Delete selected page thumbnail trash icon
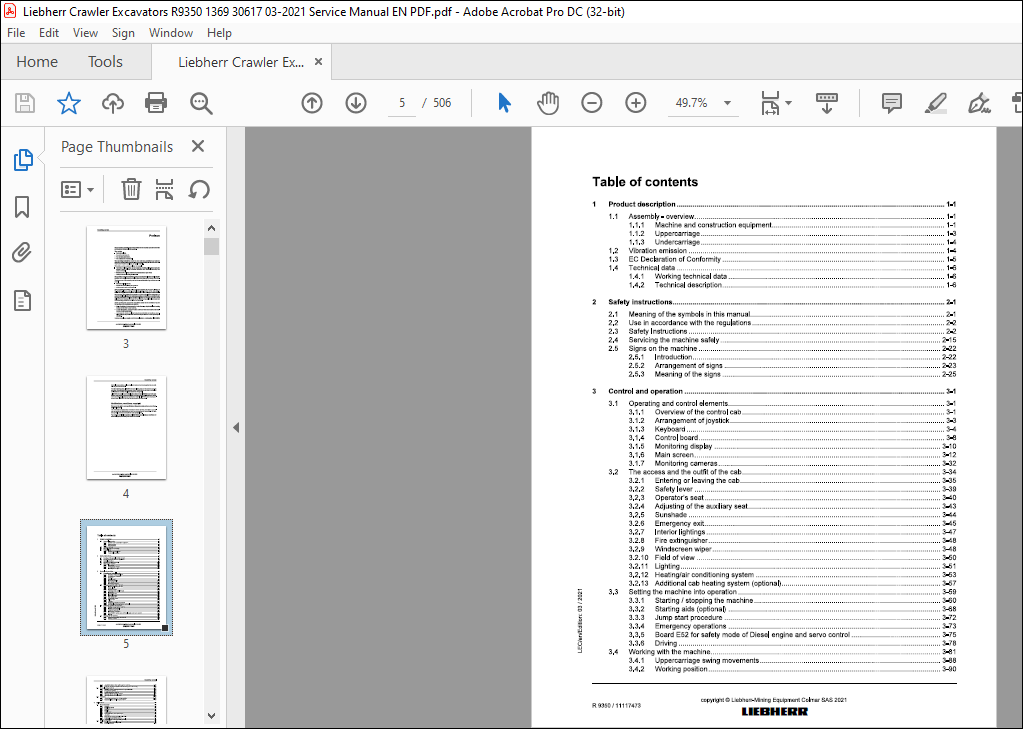 (x=131, y=190)
